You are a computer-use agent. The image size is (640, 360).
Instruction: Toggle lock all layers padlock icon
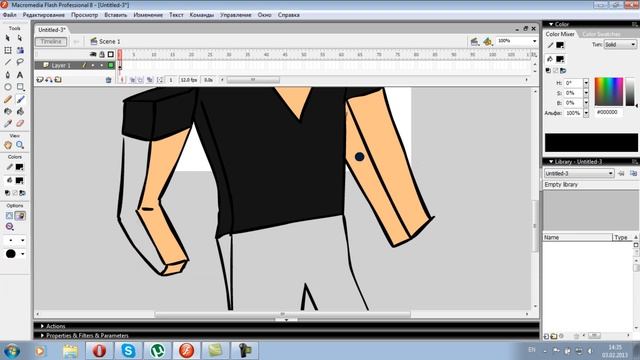pos(102,54)
